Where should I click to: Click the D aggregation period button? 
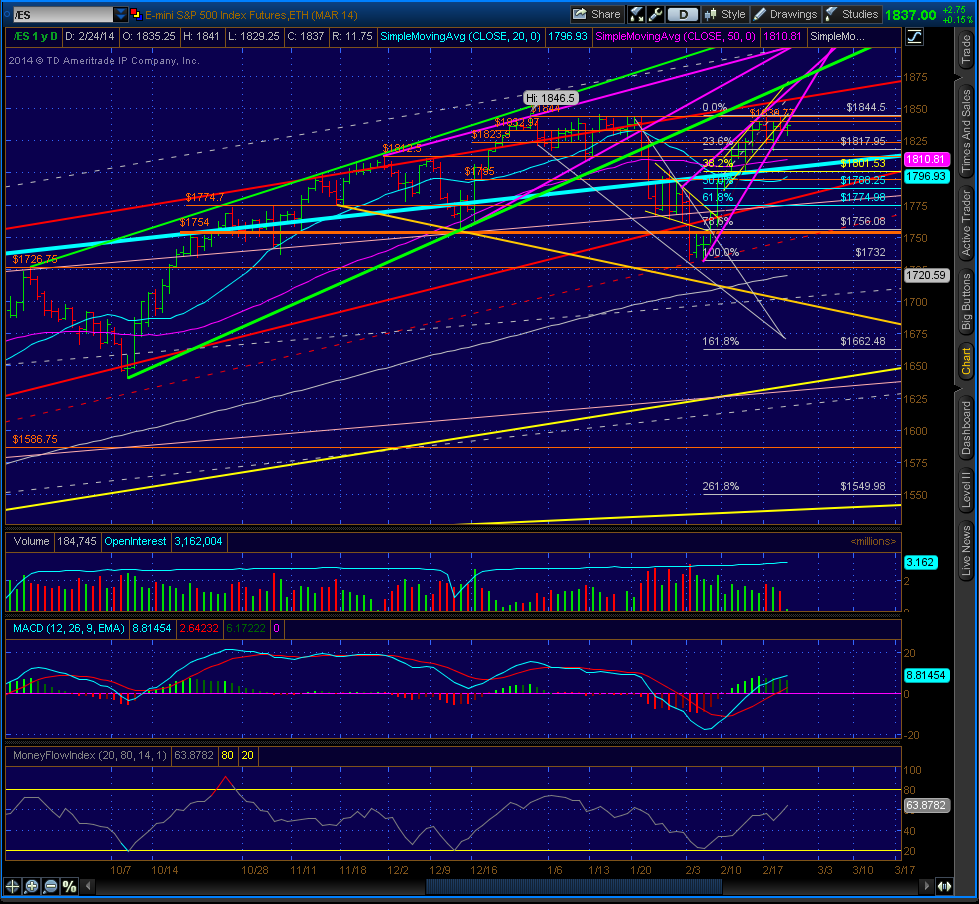click(x=683, y=14)
